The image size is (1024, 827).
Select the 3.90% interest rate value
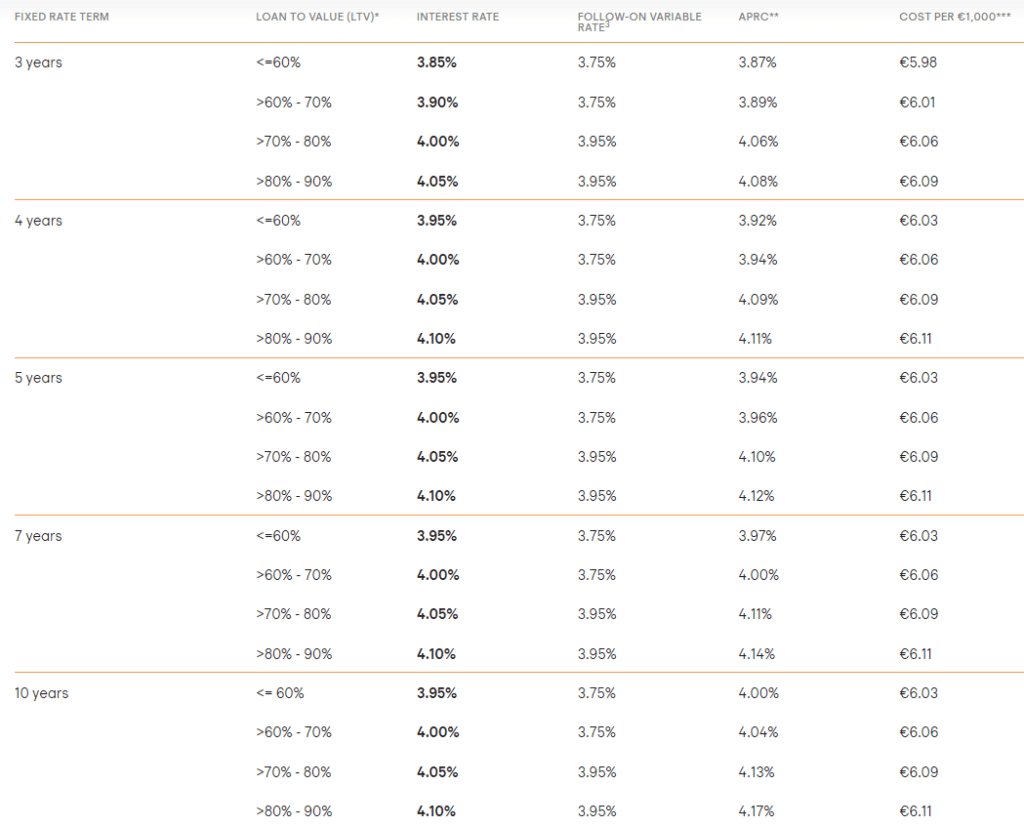pos(437,102)
